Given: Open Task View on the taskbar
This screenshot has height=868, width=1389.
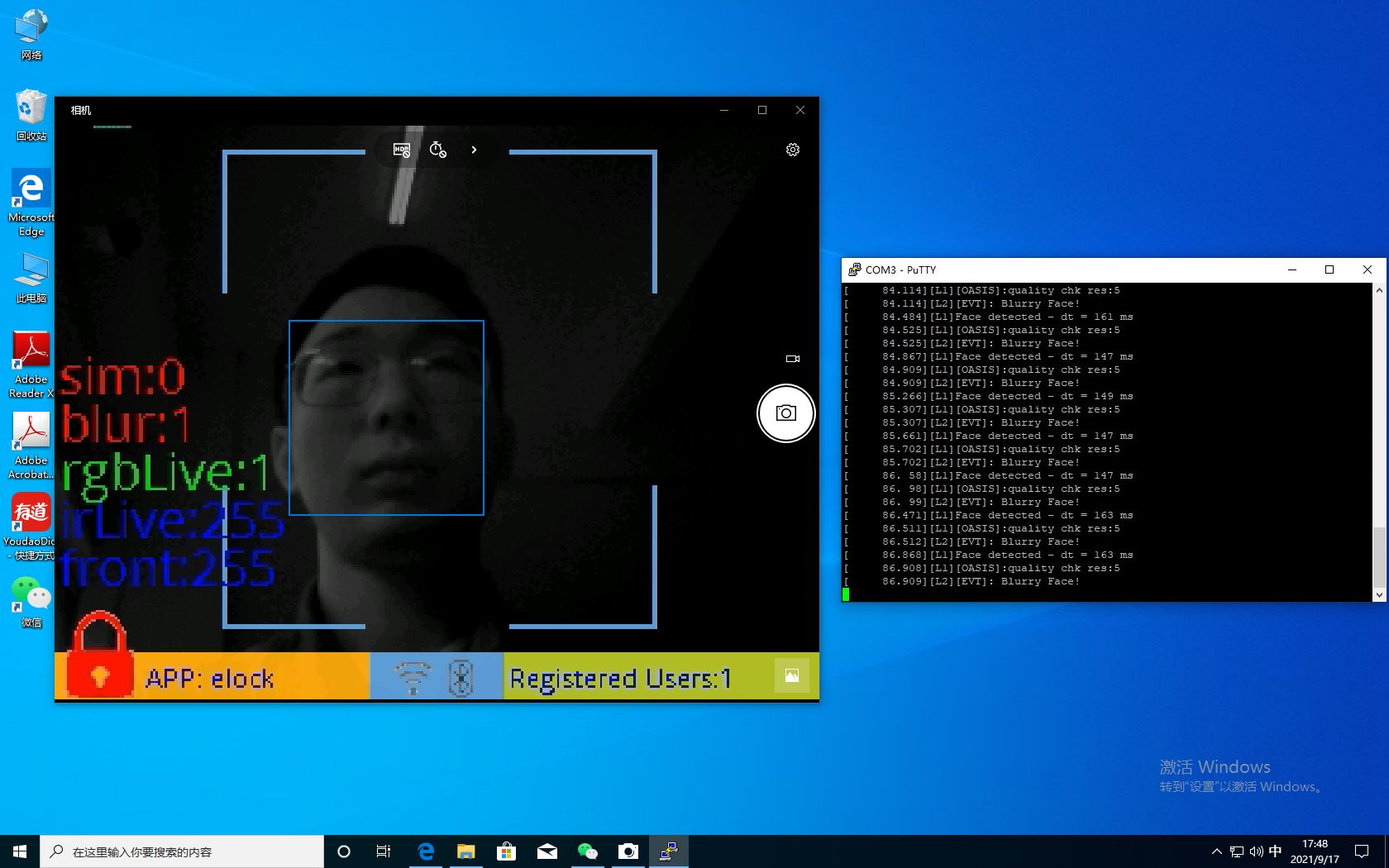Looking at the screenshot, I should 384,851.
